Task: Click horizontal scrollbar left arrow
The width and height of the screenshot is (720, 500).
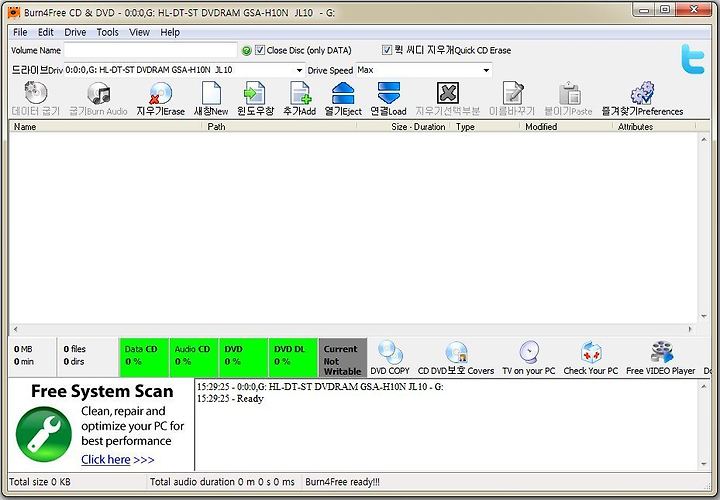Action: point(15,329)
